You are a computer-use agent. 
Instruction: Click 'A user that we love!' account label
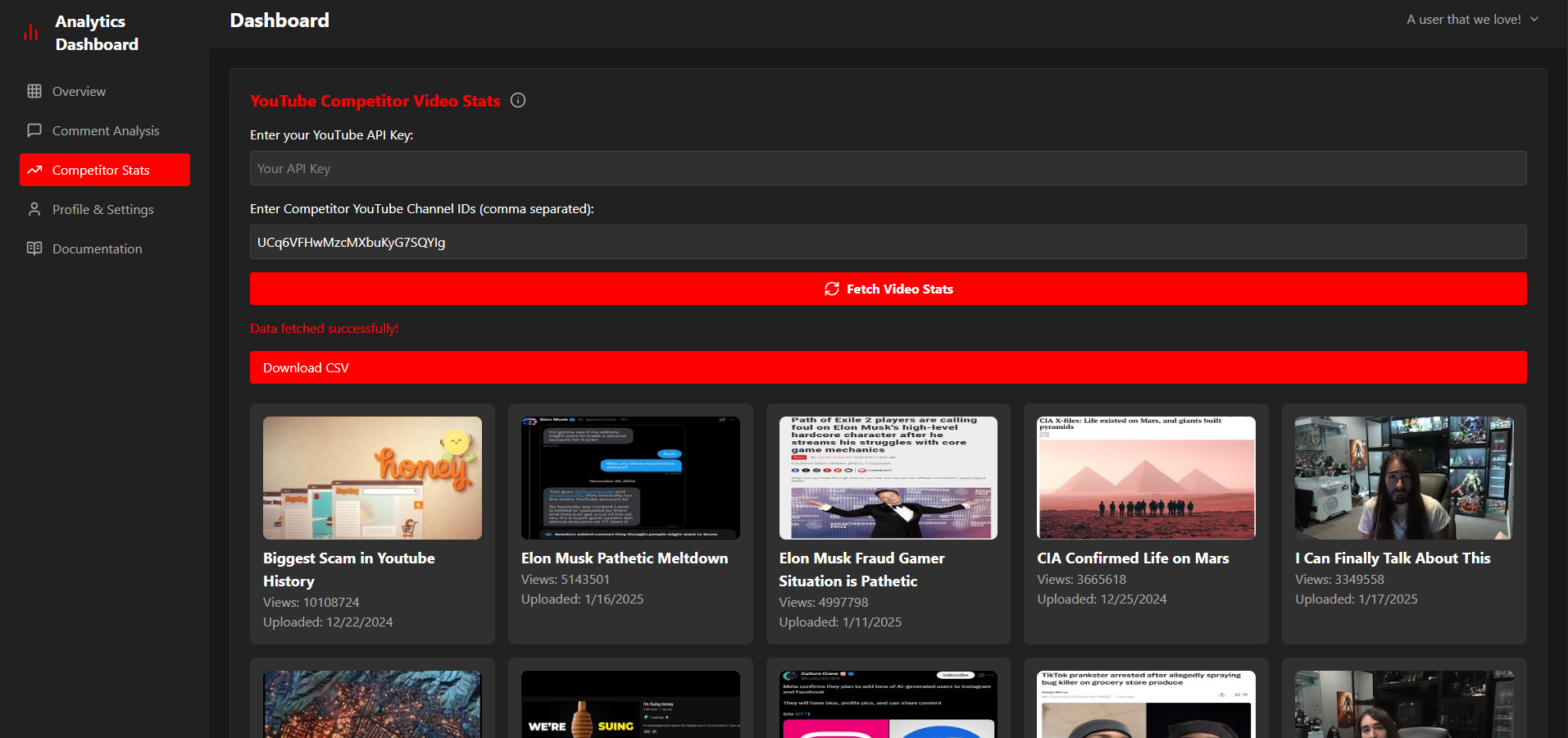tap(1464, 19)
